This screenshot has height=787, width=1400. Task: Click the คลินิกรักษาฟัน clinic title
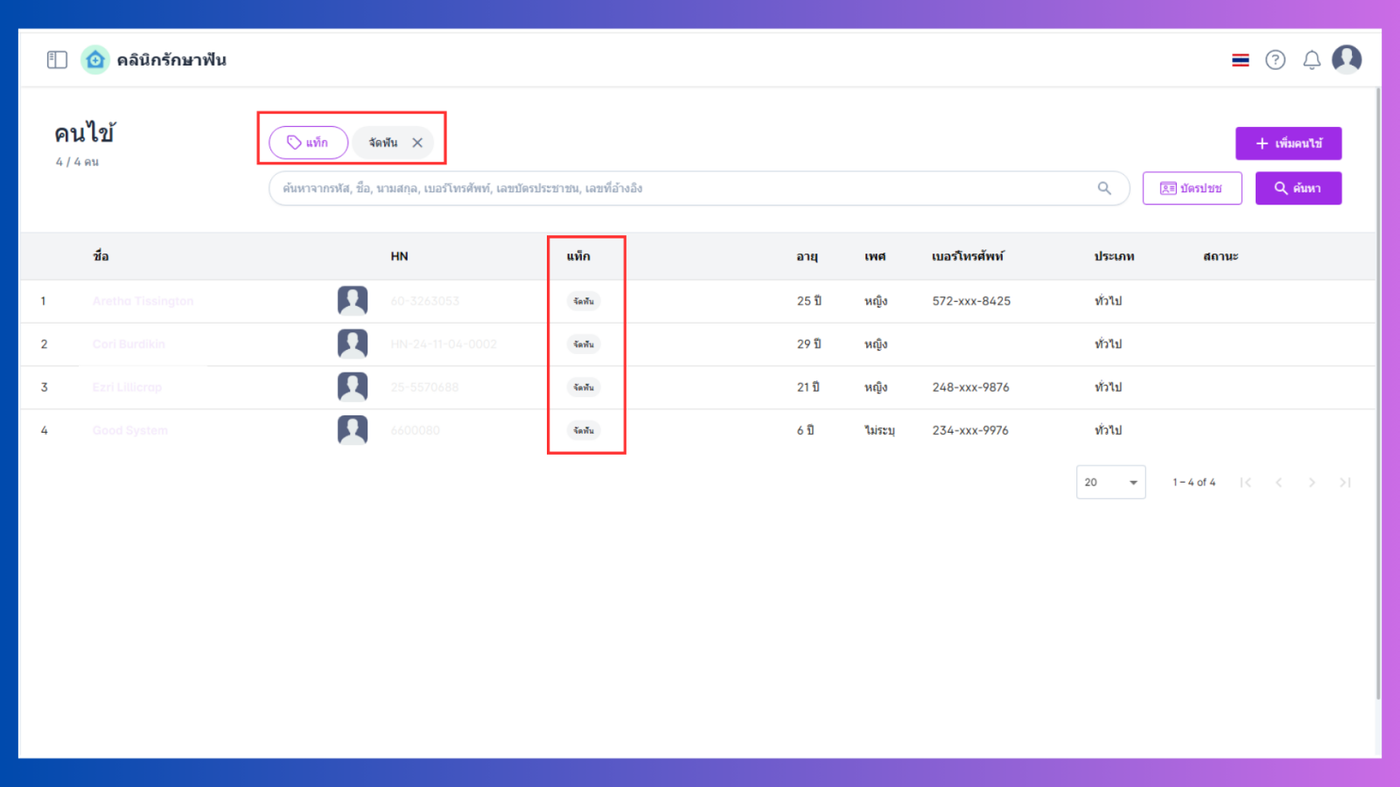171,60
